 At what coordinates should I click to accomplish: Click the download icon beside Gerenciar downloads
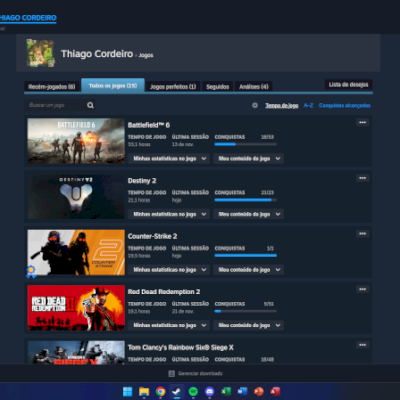click(171, 373)
